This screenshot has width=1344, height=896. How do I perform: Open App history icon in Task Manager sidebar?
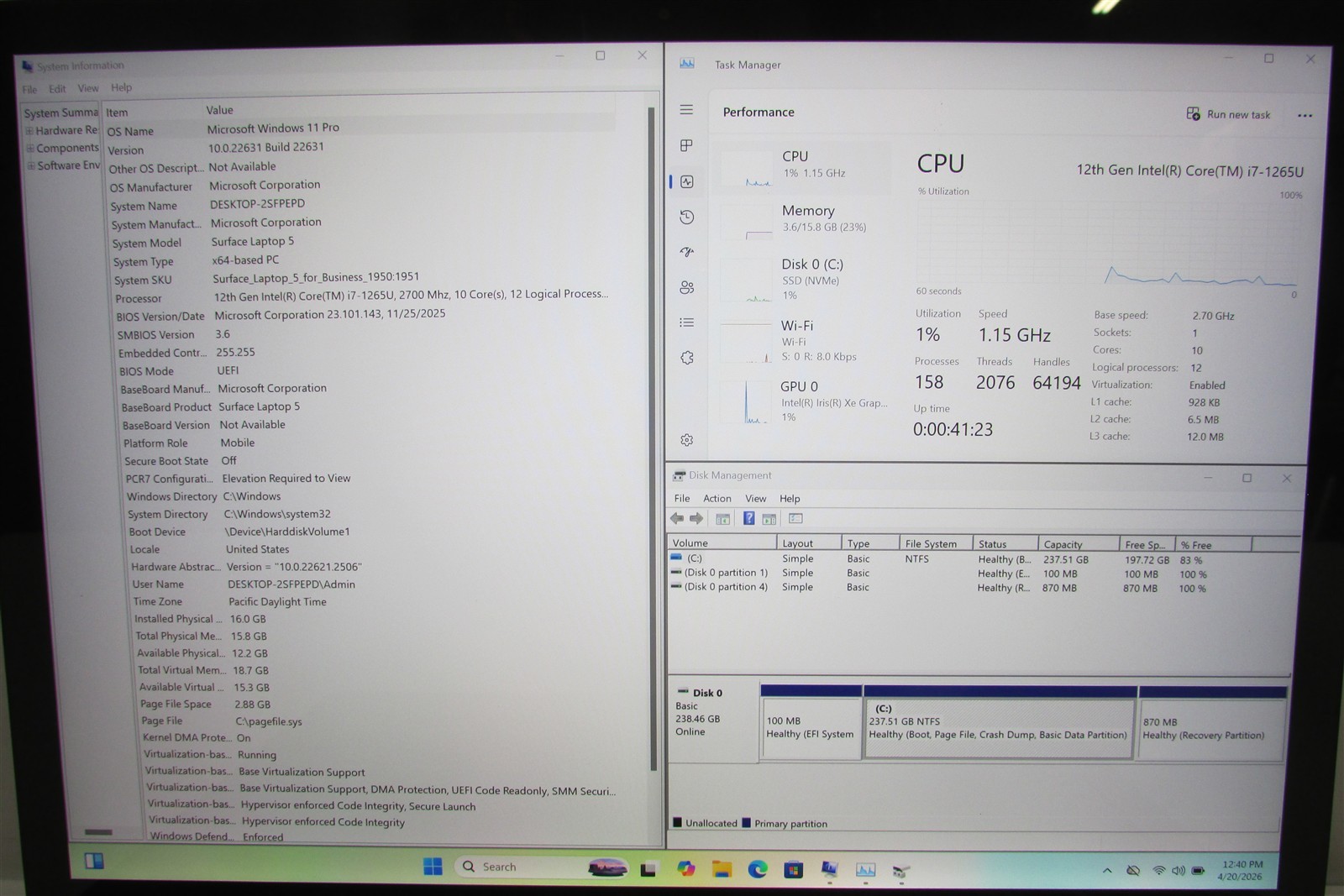[x=686, y=217]
